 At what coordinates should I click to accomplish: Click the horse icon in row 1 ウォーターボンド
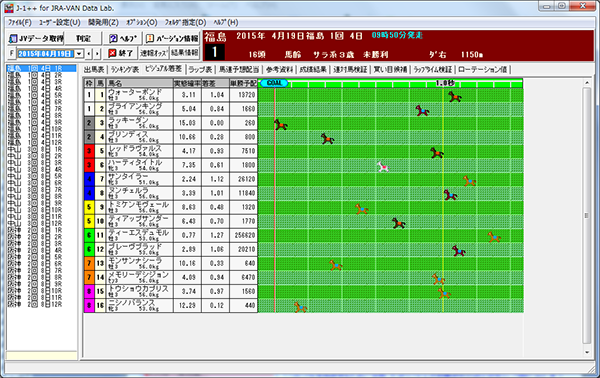pos(455,97)
